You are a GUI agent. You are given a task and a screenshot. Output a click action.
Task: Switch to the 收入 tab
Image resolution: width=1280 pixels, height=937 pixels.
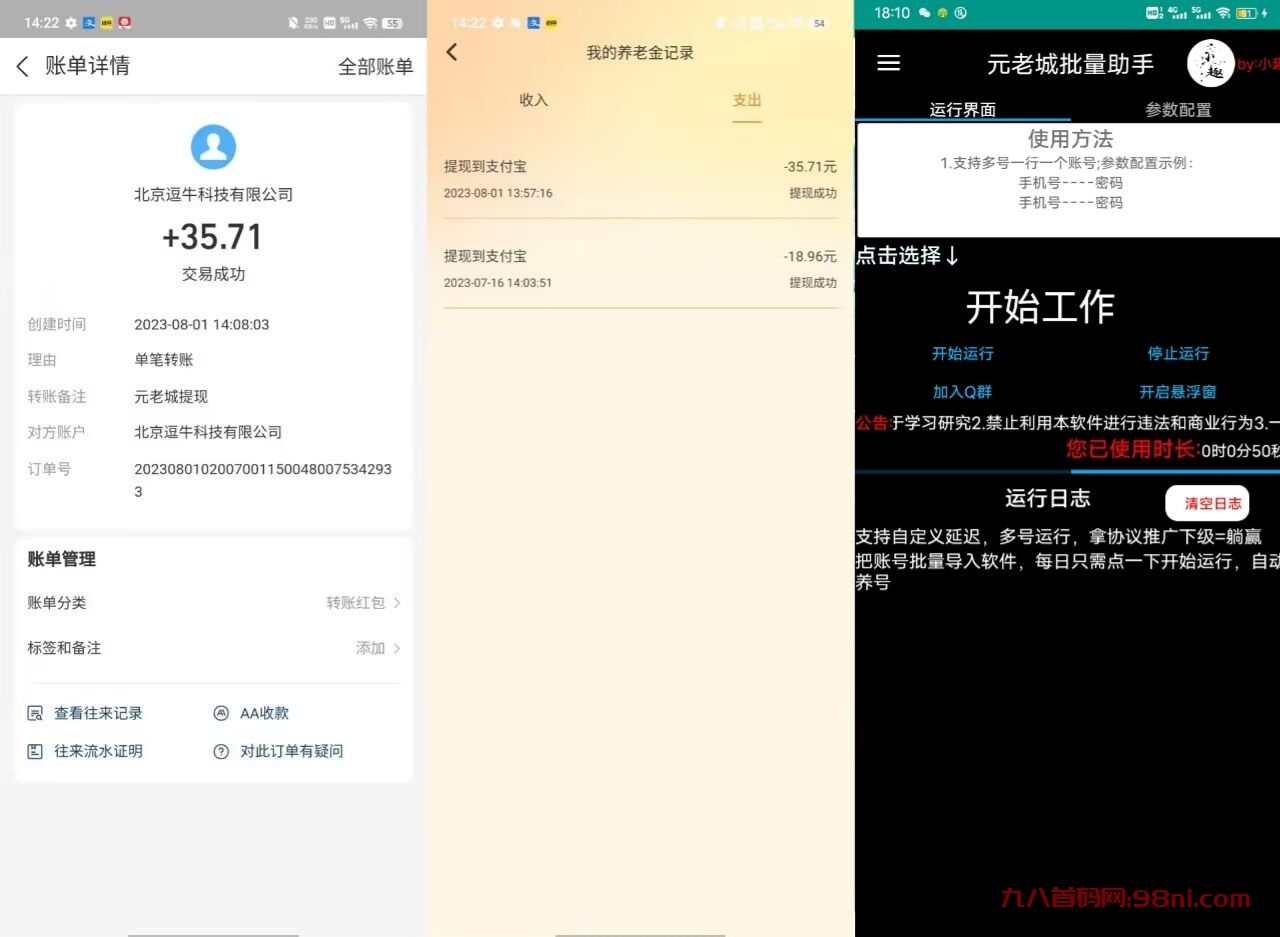(x=533, y=100)
